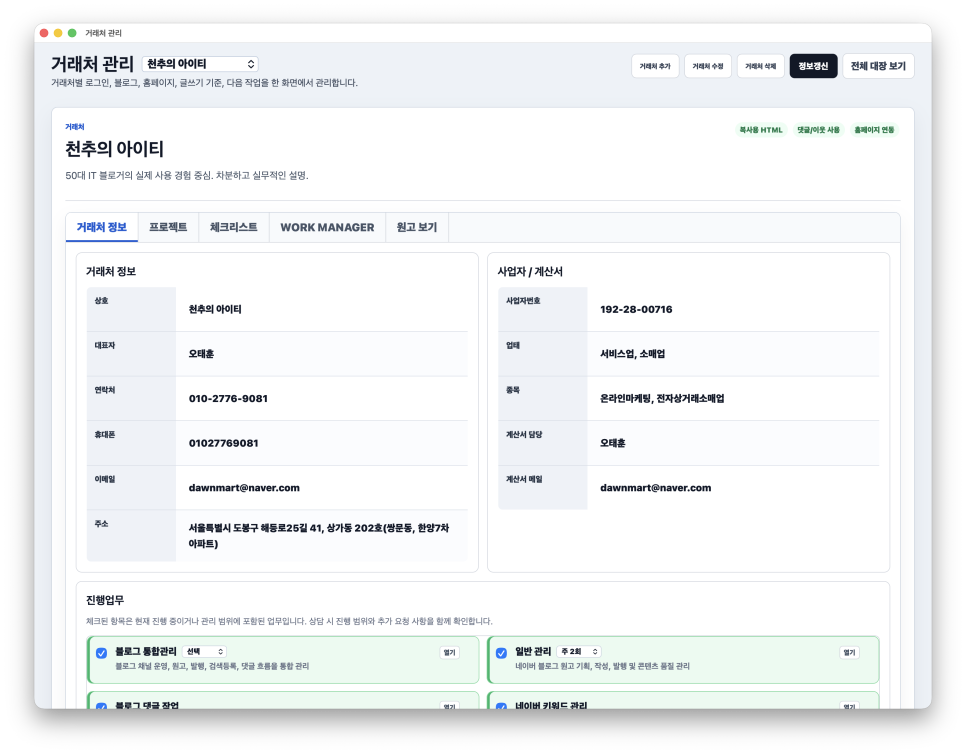Click the 사업자 / 계산서 section title

pyautogui.click(x=530, y=272)
